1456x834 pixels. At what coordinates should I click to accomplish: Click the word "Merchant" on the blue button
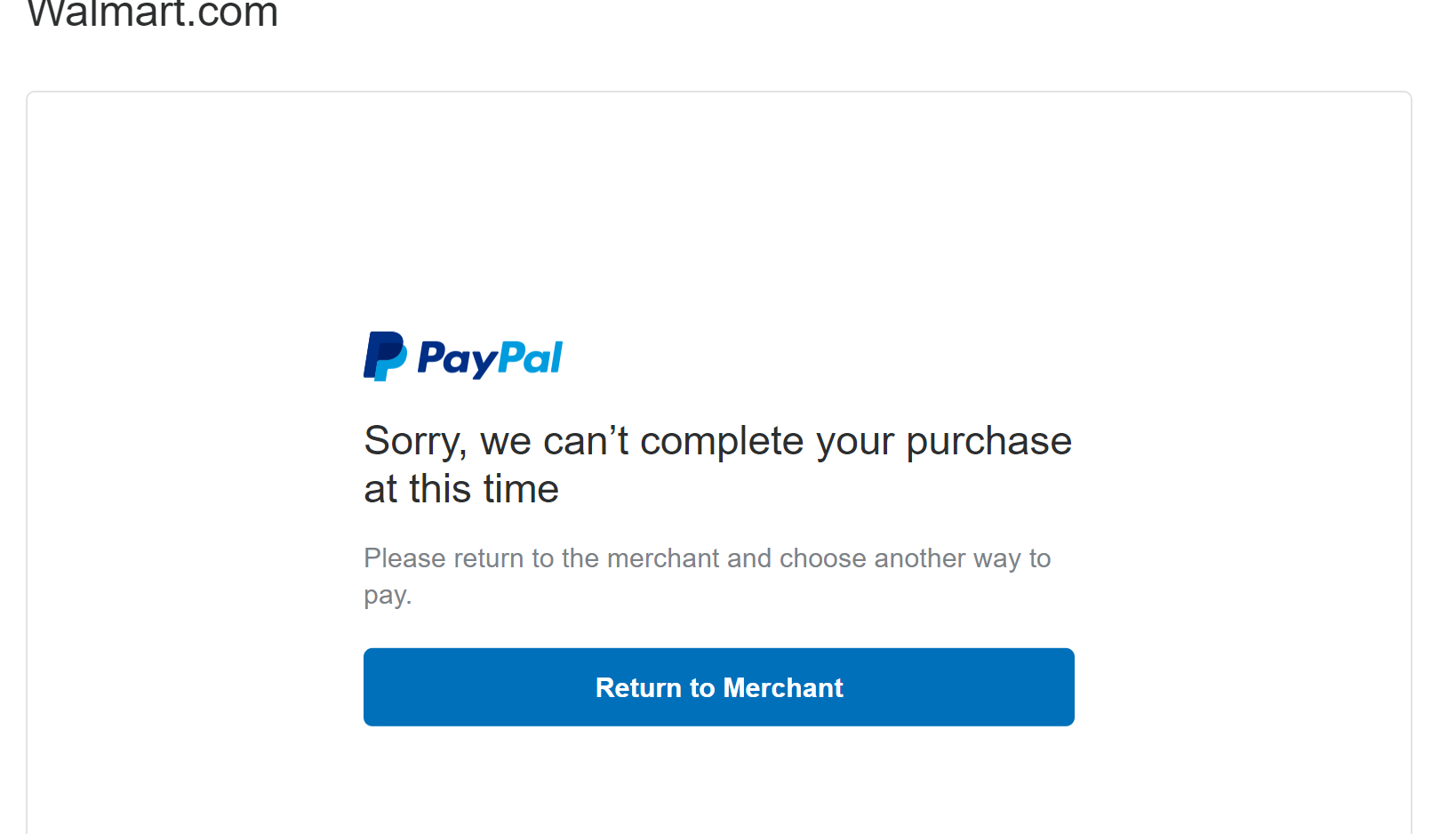click(x=783, y=688)
